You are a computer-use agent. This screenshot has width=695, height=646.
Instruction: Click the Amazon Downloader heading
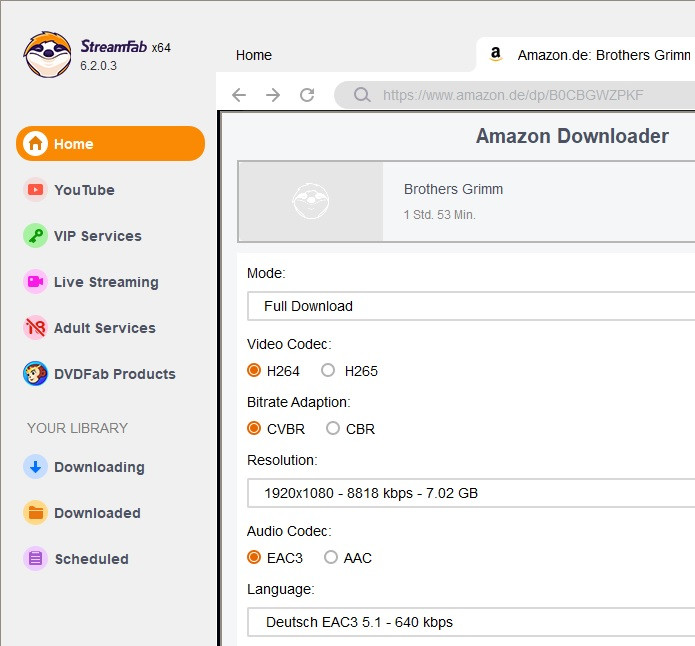click(572, 136)
